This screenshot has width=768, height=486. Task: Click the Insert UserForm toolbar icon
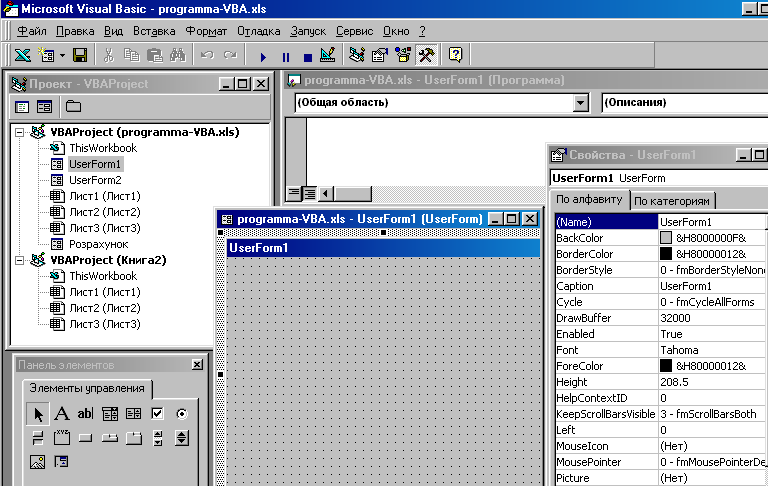click(47, 55)
